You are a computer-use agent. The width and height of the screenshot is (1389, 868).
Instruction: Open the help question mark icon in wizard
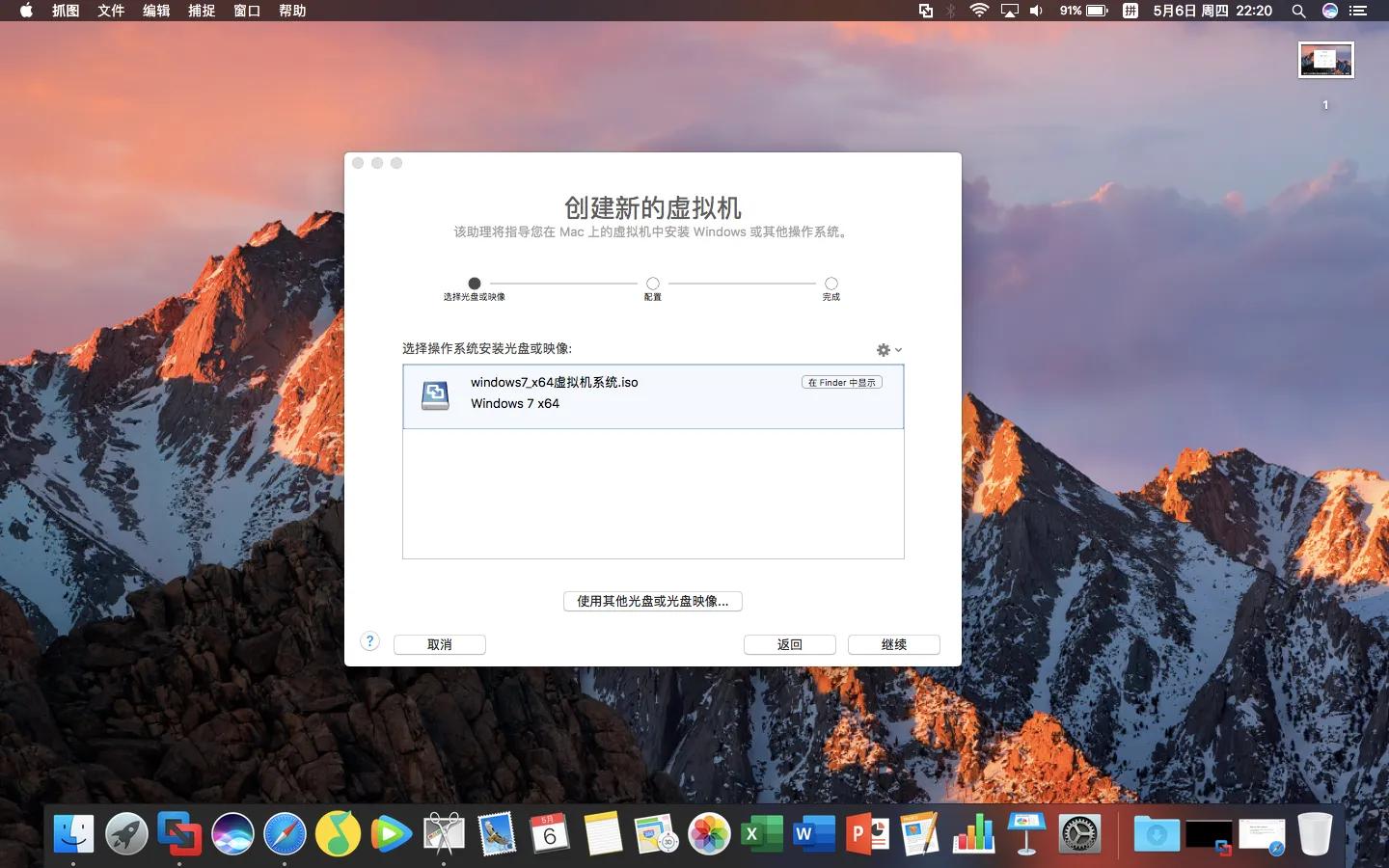[x=369, y=640]
